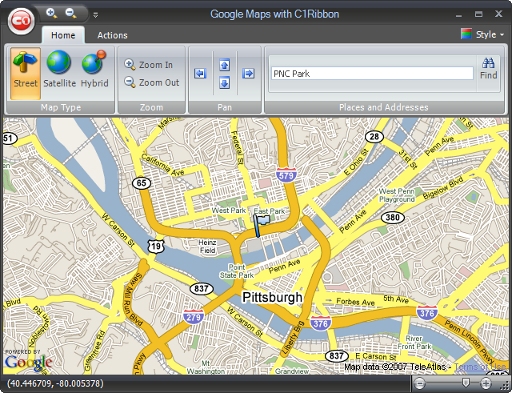Click the Pittsburgh city label

pos(272,297)
